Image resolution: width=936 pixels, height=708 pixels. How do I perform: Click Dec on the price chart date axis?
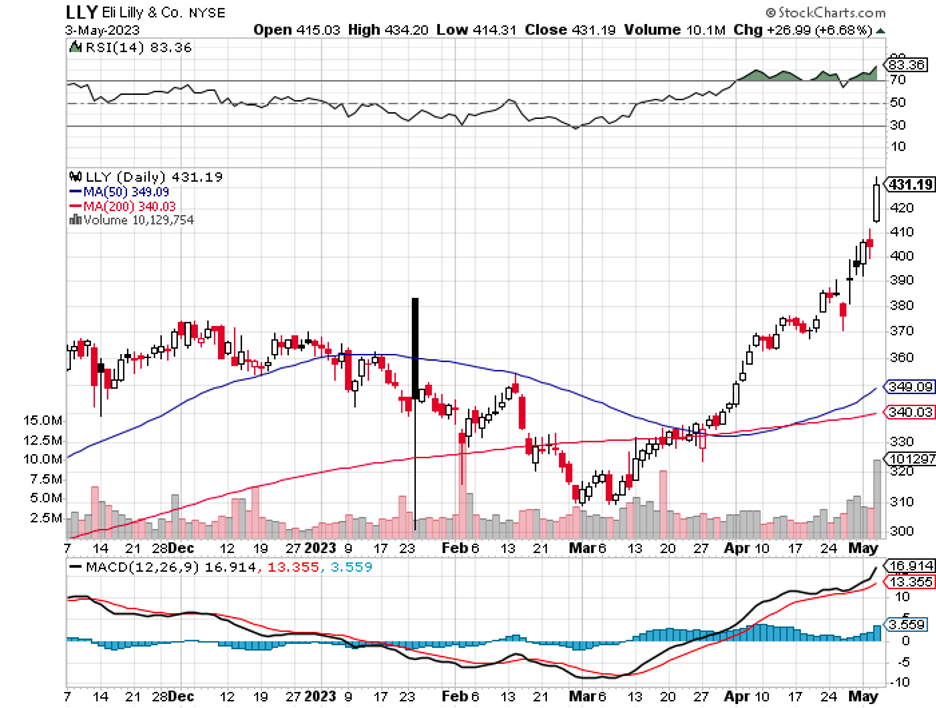point(181,548)
